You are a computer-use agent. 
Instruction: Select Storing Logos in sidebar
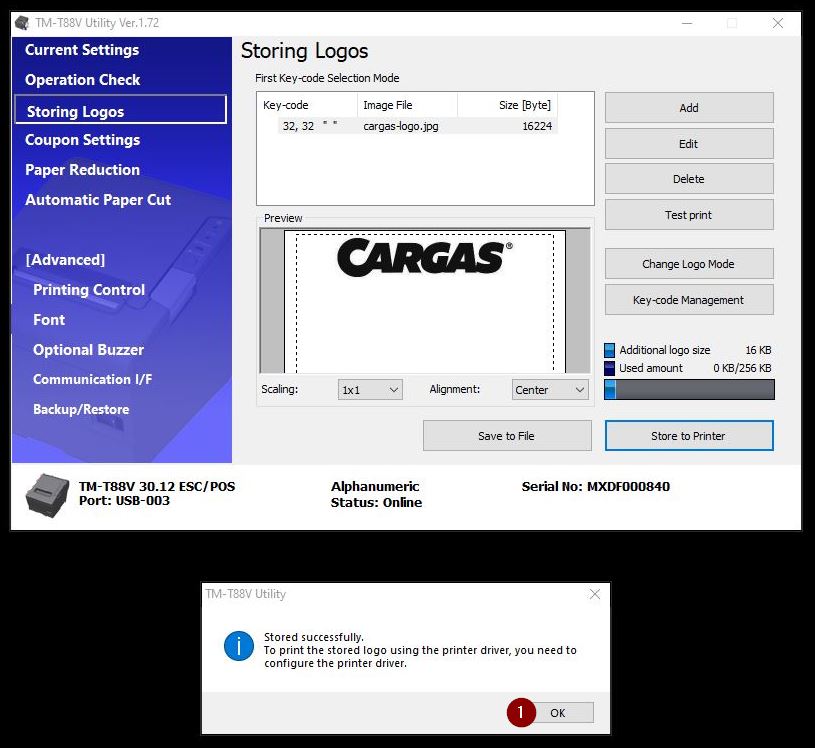(121, 109)
